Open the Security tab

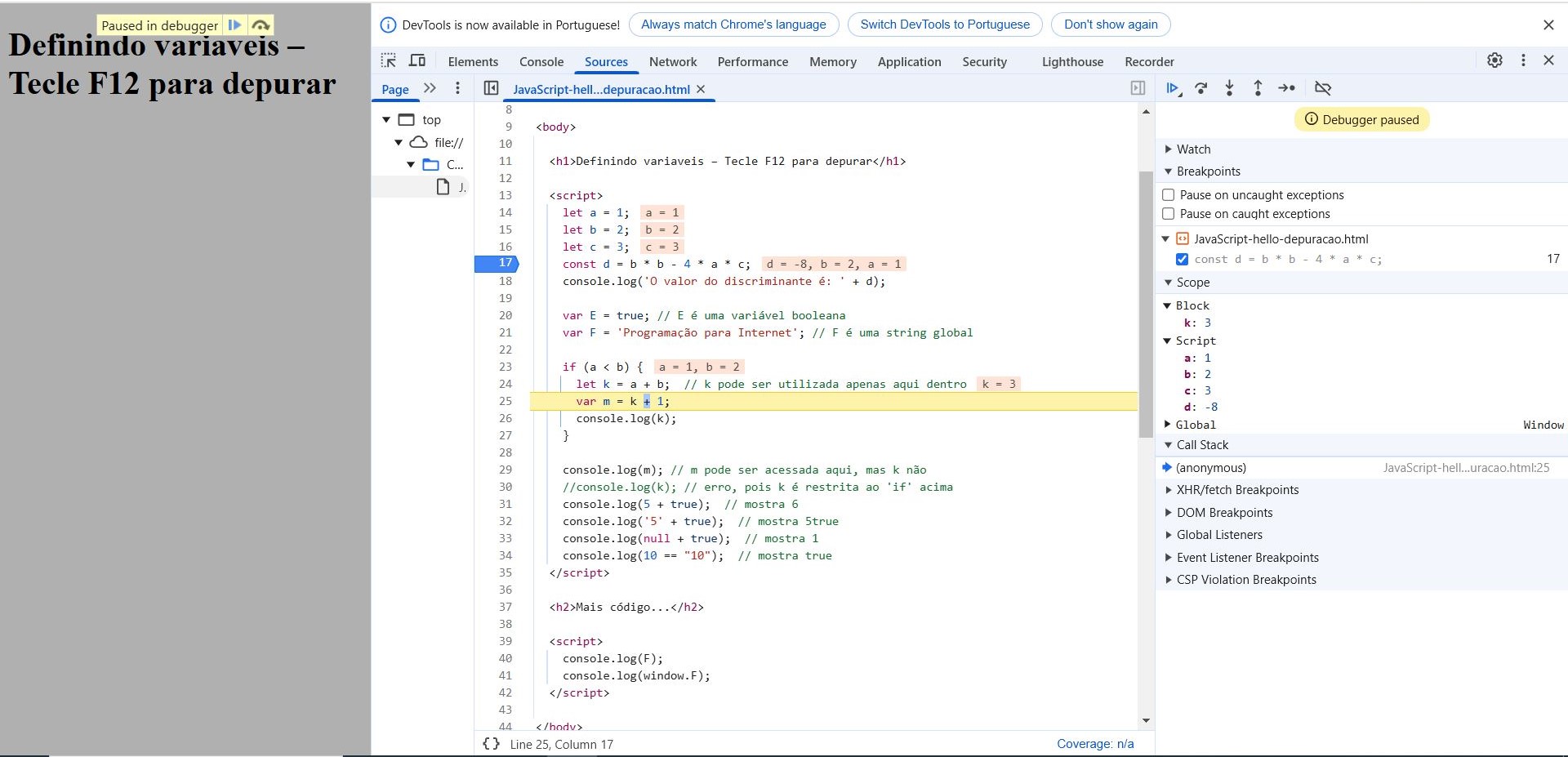pyautogui.click(x=984, y=61)
